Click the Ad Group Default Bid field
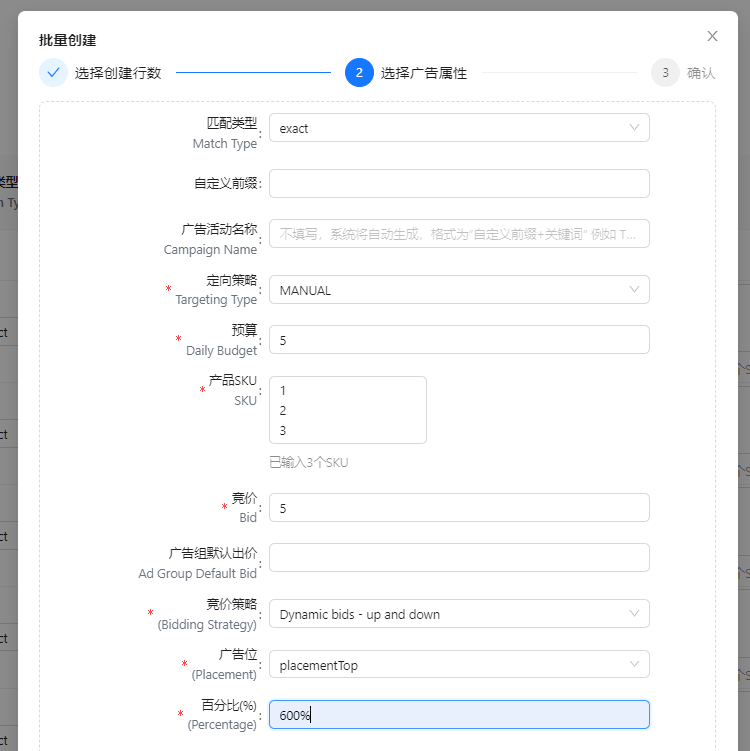Screen dimensions: 750x751 [x=459, y=558]
